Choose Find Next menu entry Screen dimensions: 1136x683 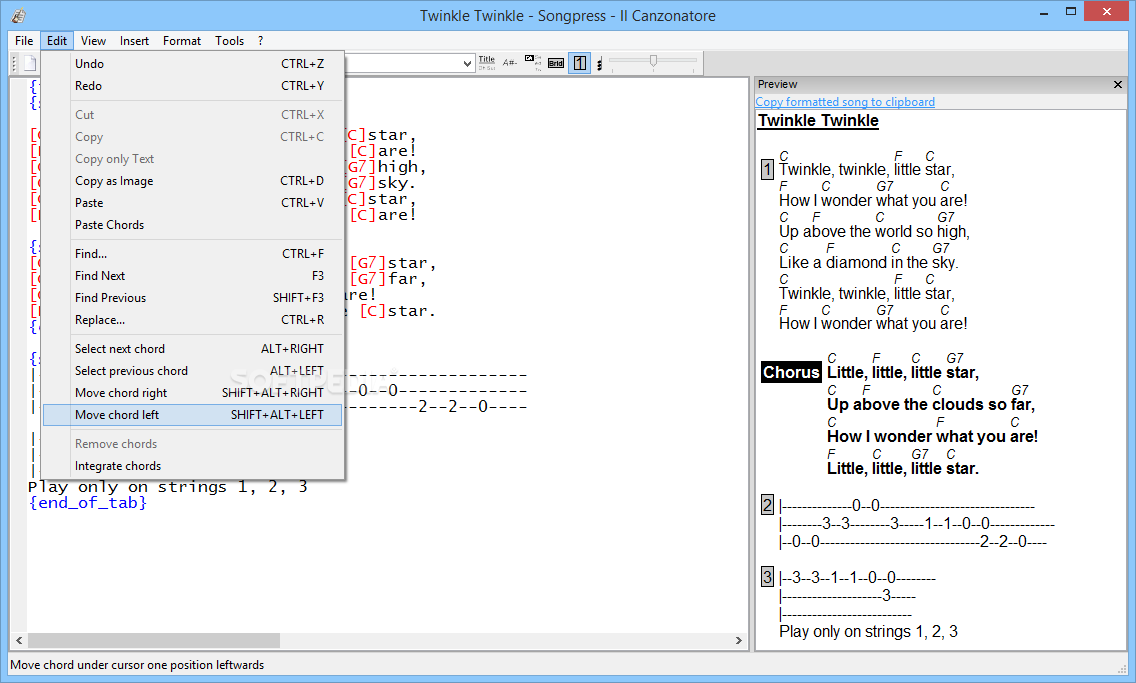[193, 276]
